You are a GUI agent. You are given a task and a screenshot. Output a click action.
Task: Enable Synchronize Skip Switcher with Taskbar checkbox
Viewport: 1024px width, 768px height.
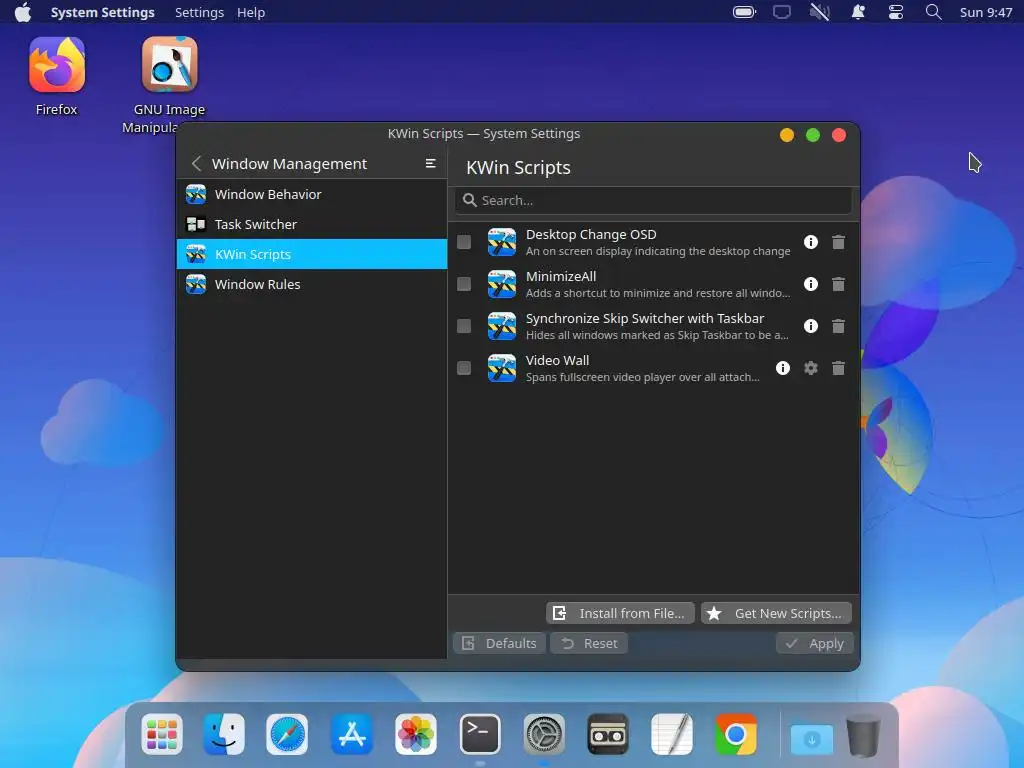point(464,326)
